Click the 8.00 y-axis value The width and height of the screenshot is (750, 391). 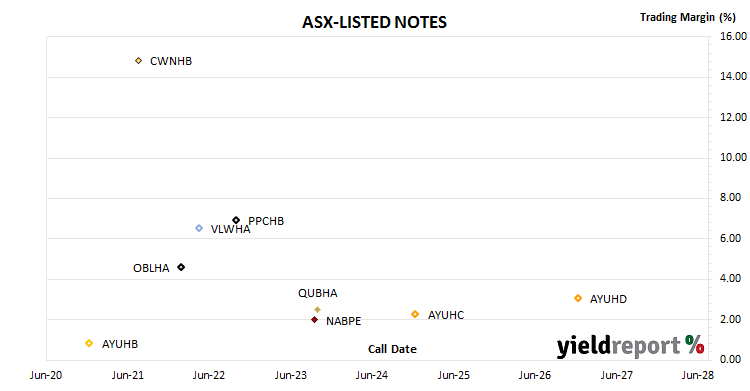tap(730, 198)
